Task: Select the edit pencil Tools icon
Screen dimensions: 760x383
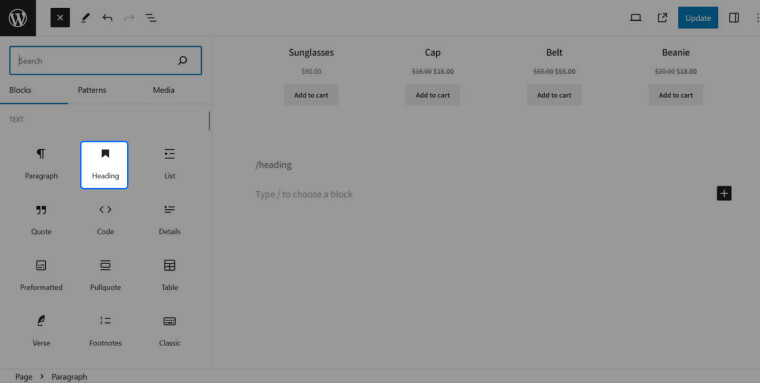Action: [85, 18]
